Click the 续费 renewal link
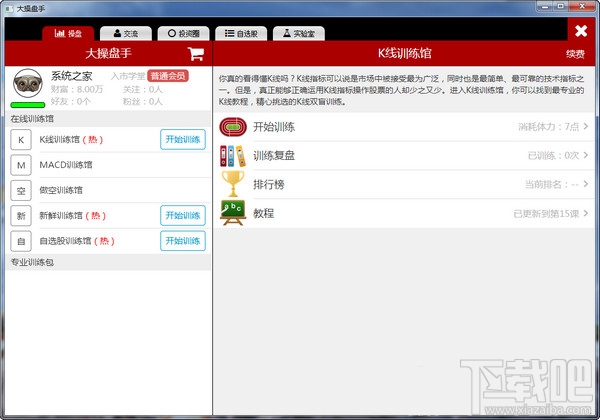Image resolution: width=600 pixels, height=420 pixels. (x=575, y=54)
